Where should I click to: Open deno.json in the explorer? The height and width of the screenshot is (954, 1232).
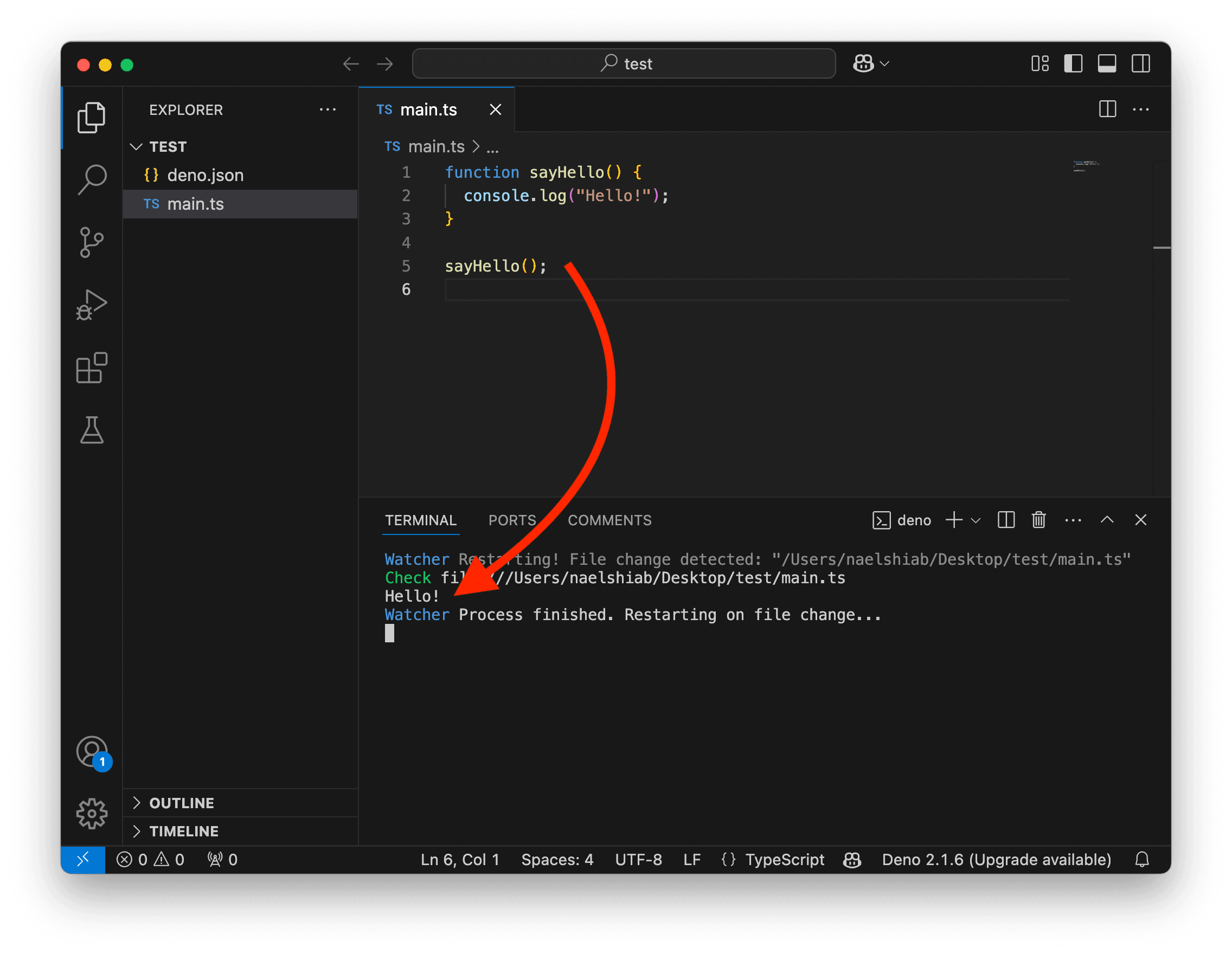pyautogui.click(x=240, y=175)
